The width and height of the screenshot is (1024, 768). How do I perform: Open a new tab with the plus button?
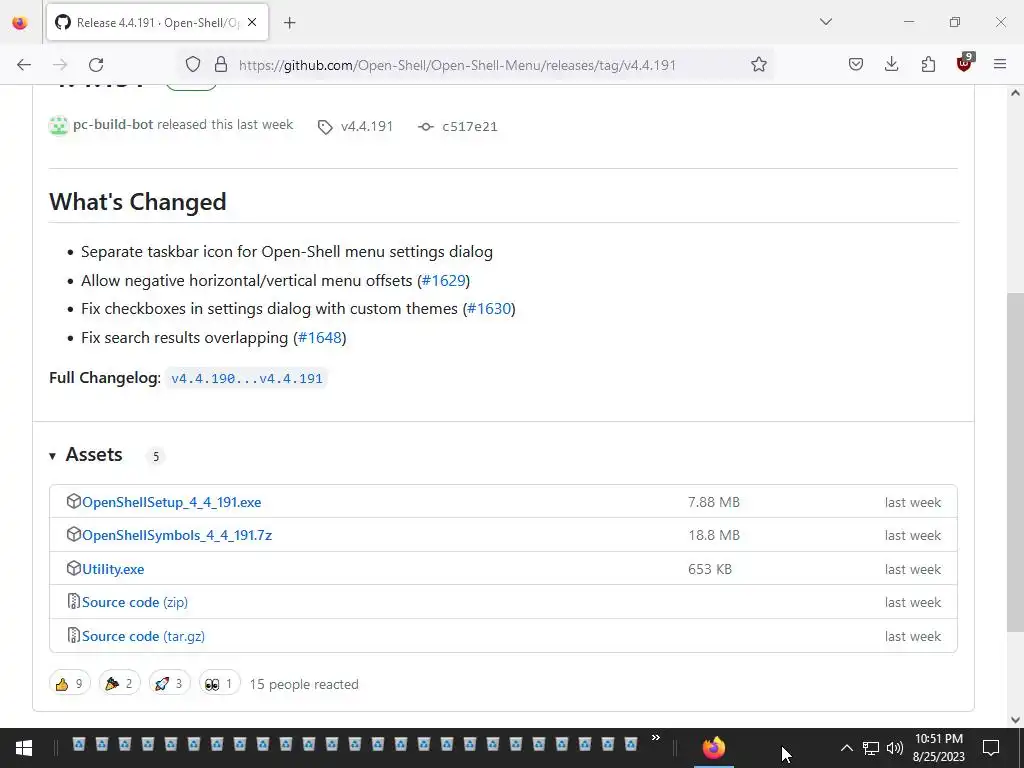coord(290,23)
